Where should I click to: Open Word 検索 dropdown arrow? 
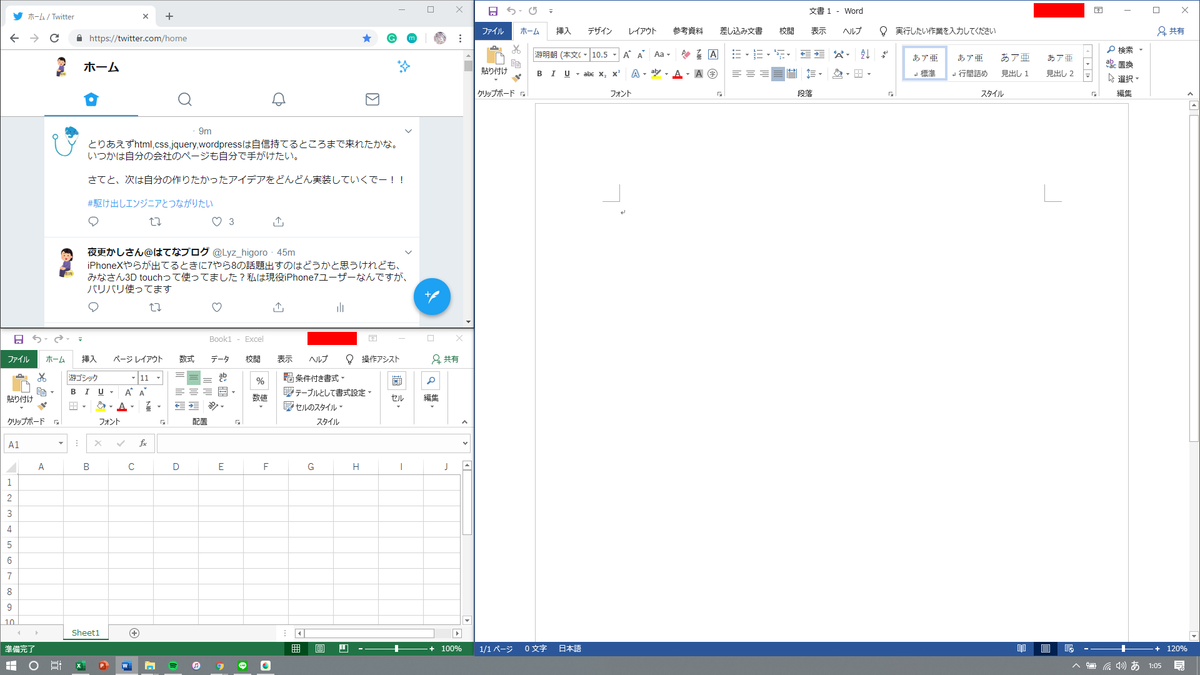coord(1141,50)
